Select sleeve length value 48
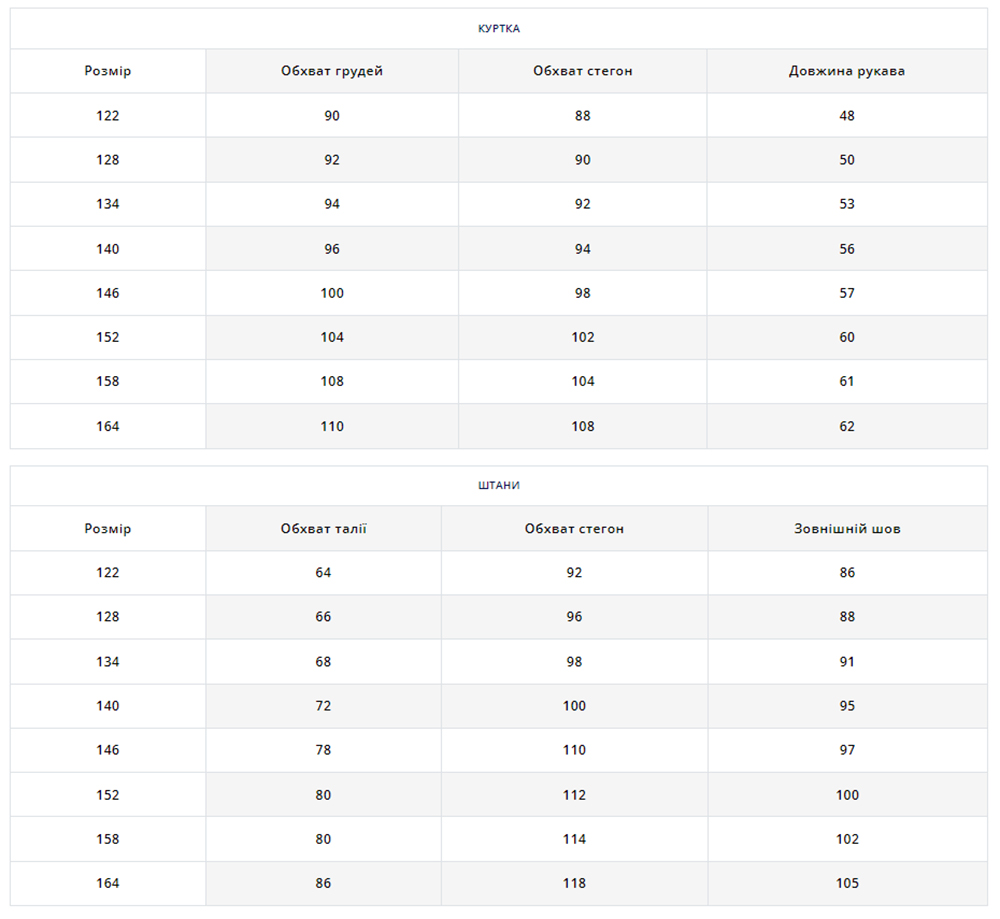The width and height of the screenshot is (1000, 919). click(847, 116)
